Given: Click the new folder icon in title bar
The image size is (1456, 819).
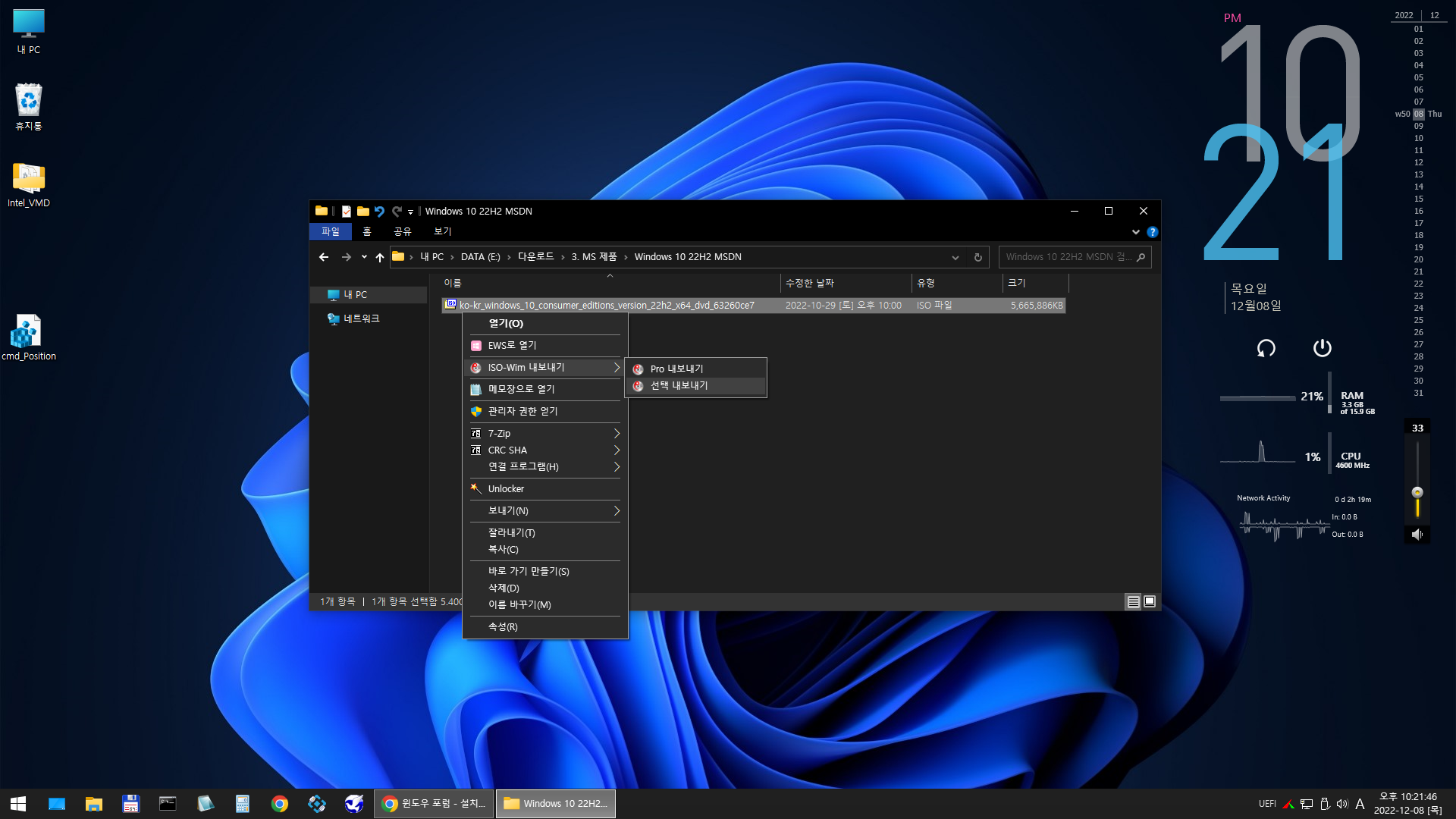Looking at the screenshot, I should (x=363, y=211).
